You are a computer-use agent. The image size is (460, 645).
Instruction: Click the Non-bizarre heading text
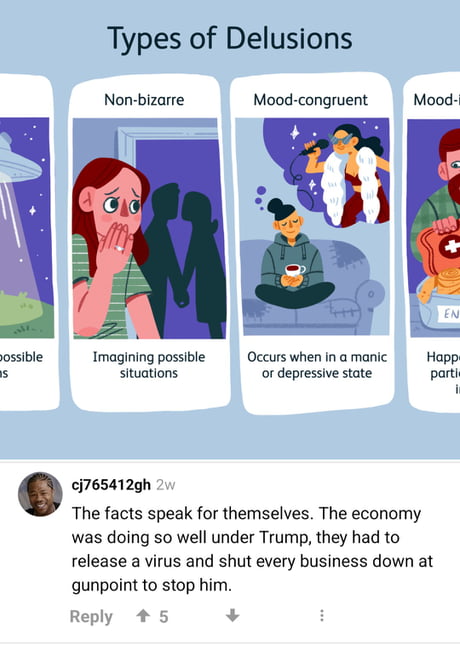point(144,100)
